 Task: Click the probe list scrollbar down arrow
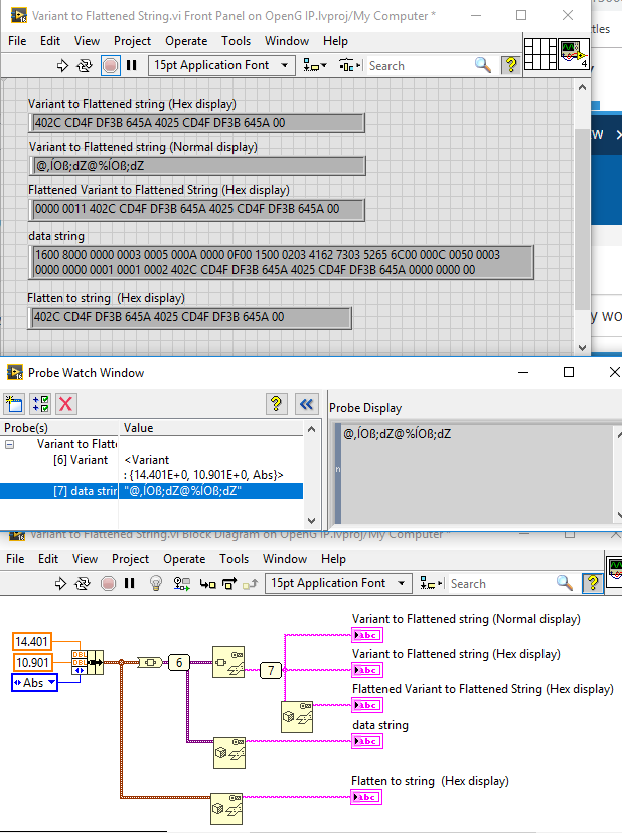[311, 521]
